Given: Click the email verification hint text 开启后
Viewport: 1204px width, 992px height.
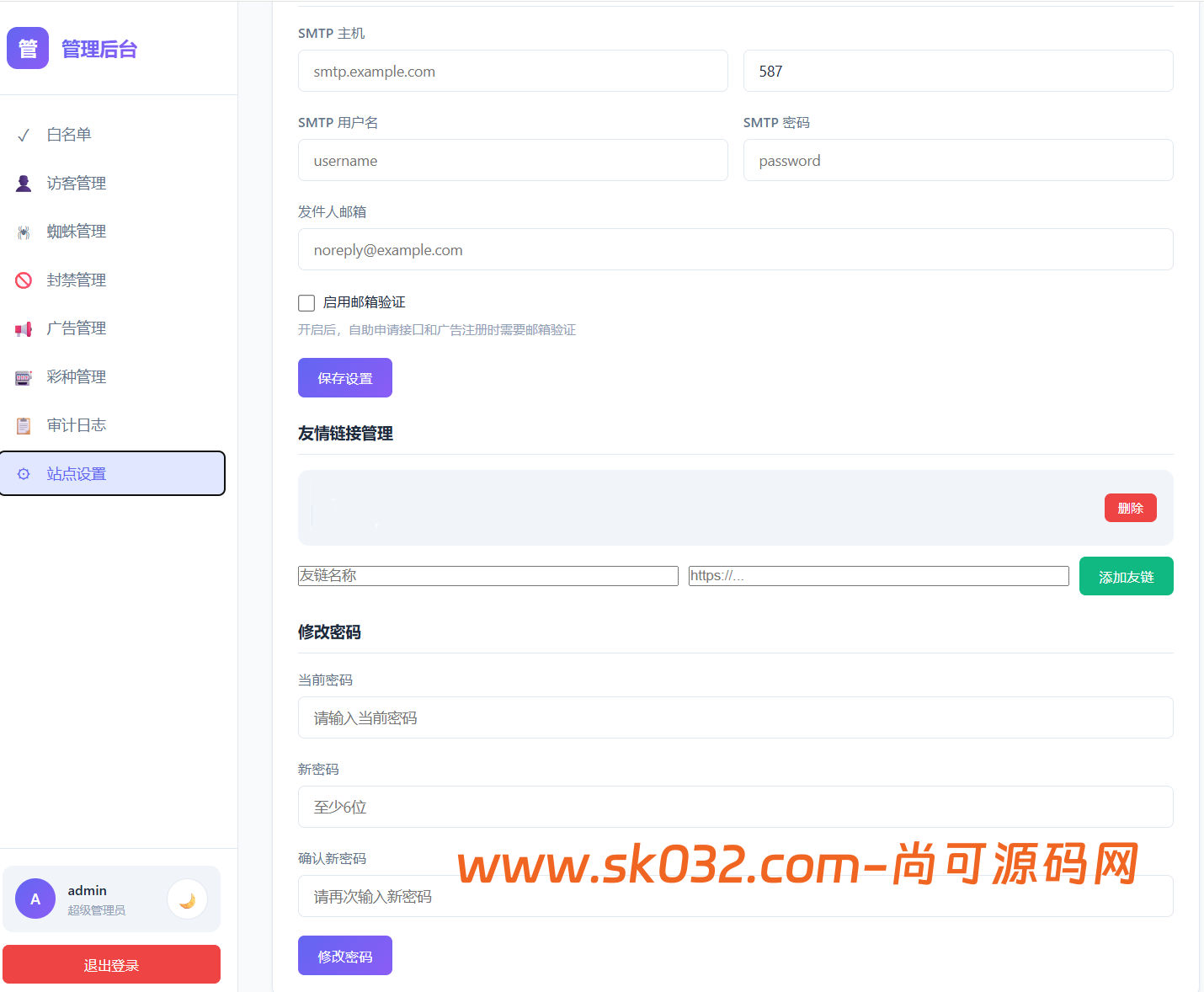Looking at the screenshot, I should (x=437, y=329).
